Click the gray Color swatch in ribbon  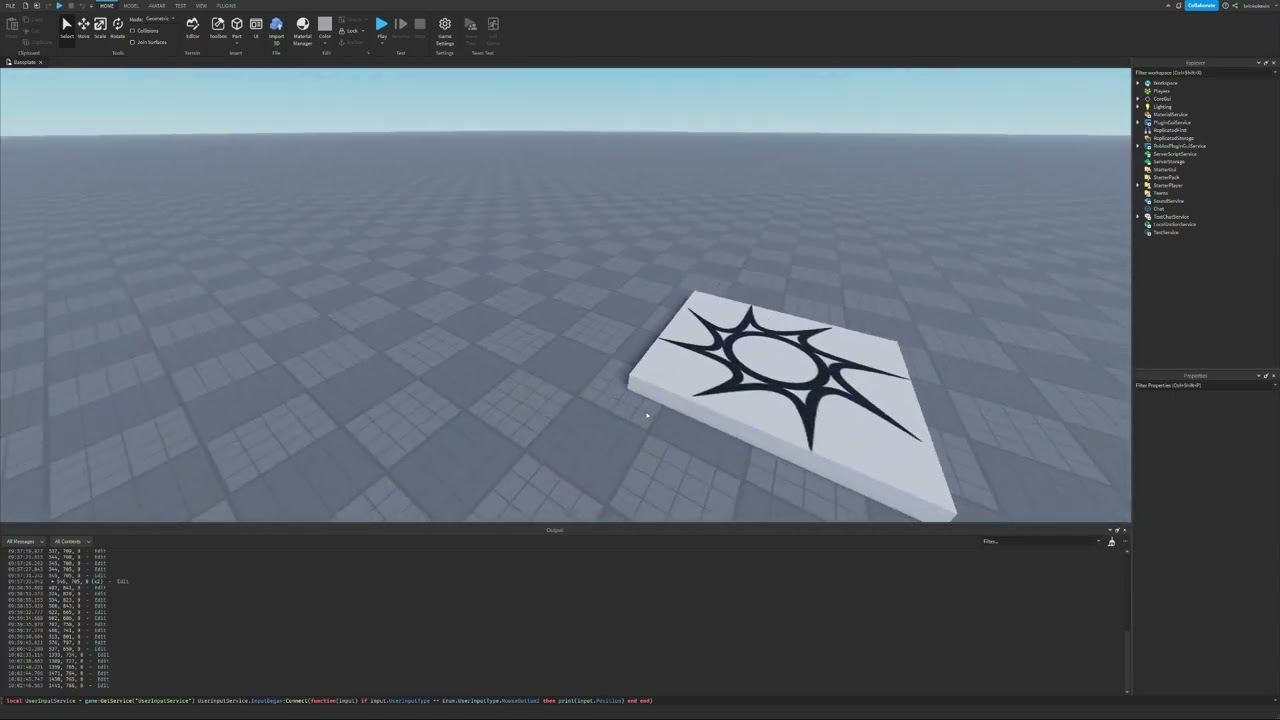point(325,24)
